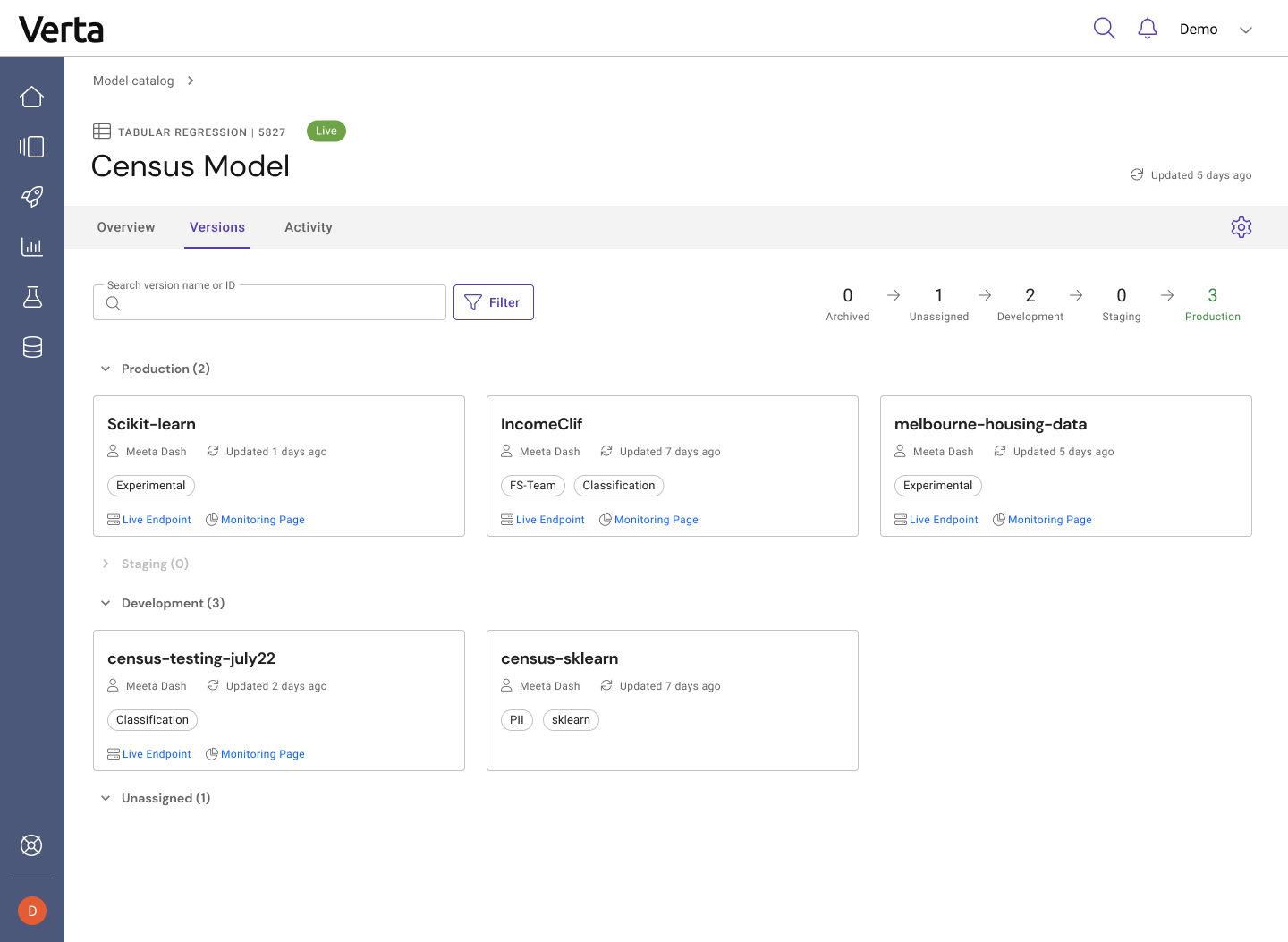Collapse the Production (2) section

106,369
